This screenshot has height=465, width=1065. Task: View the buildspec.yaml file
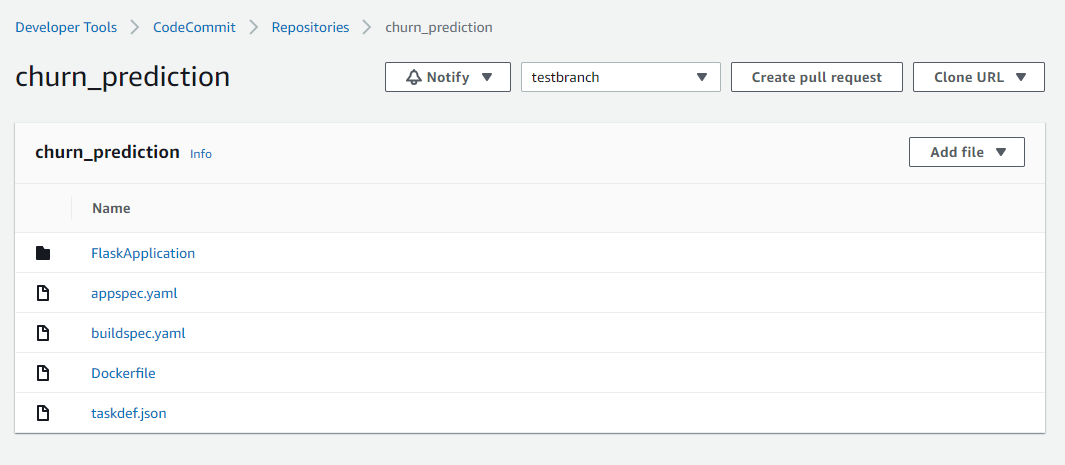[x=139, y=333]
